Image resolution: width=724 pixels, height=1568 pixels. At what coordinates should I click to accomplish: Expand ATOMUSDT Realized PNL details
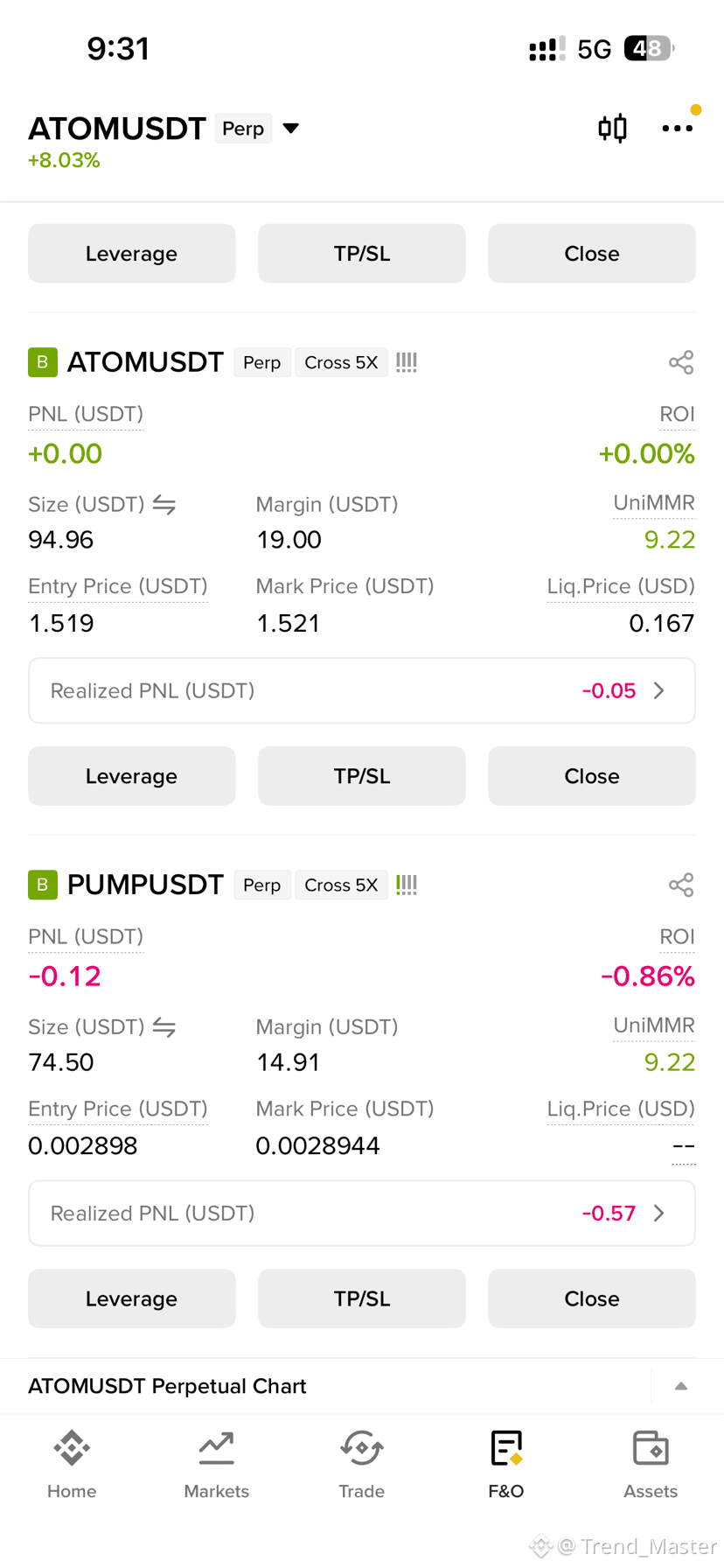[362, 690]
